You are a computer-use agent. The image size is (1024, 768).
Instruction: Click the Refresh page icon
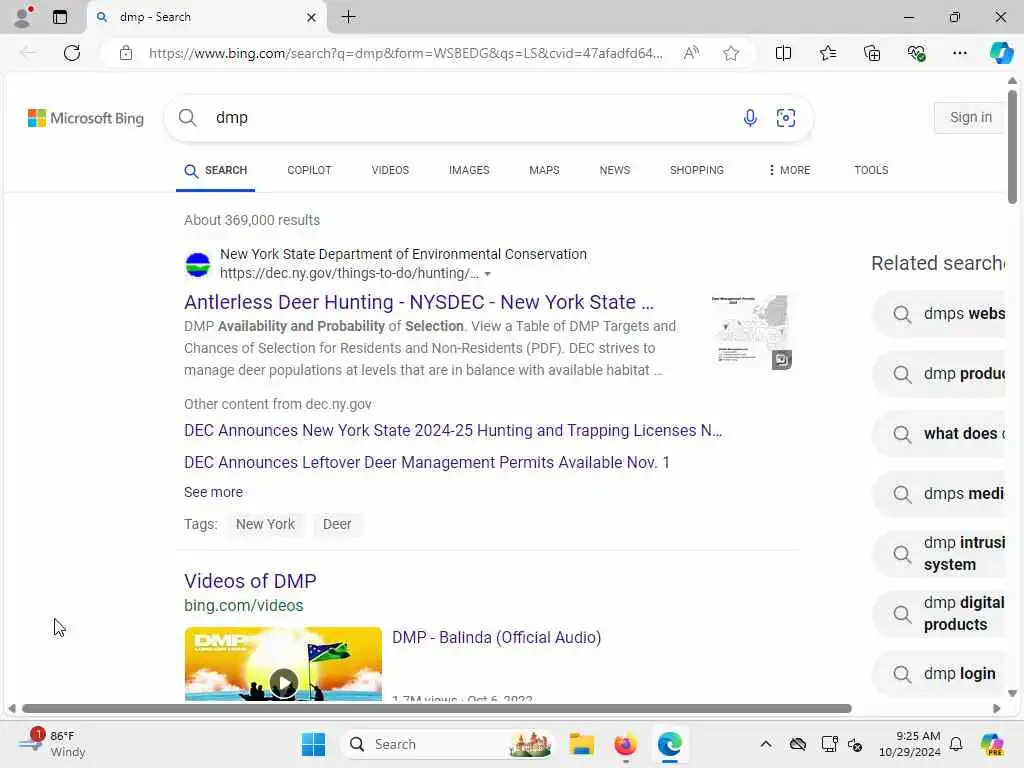click(x=72, y=53)
